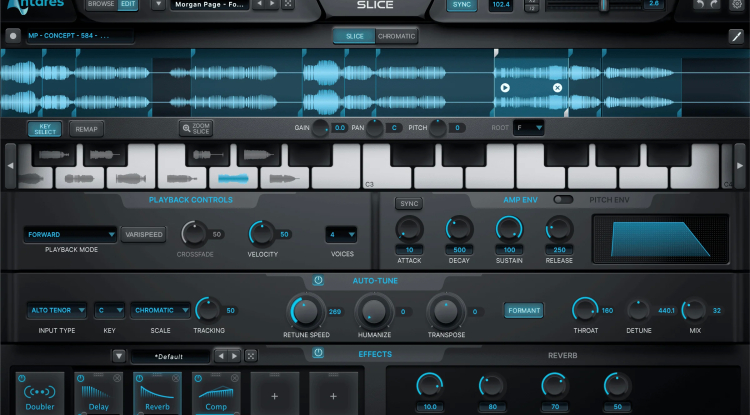Open the Voices dropdown
Image resolution: width=750 pixels, height=415 pixels.
[x=342, y=234]
